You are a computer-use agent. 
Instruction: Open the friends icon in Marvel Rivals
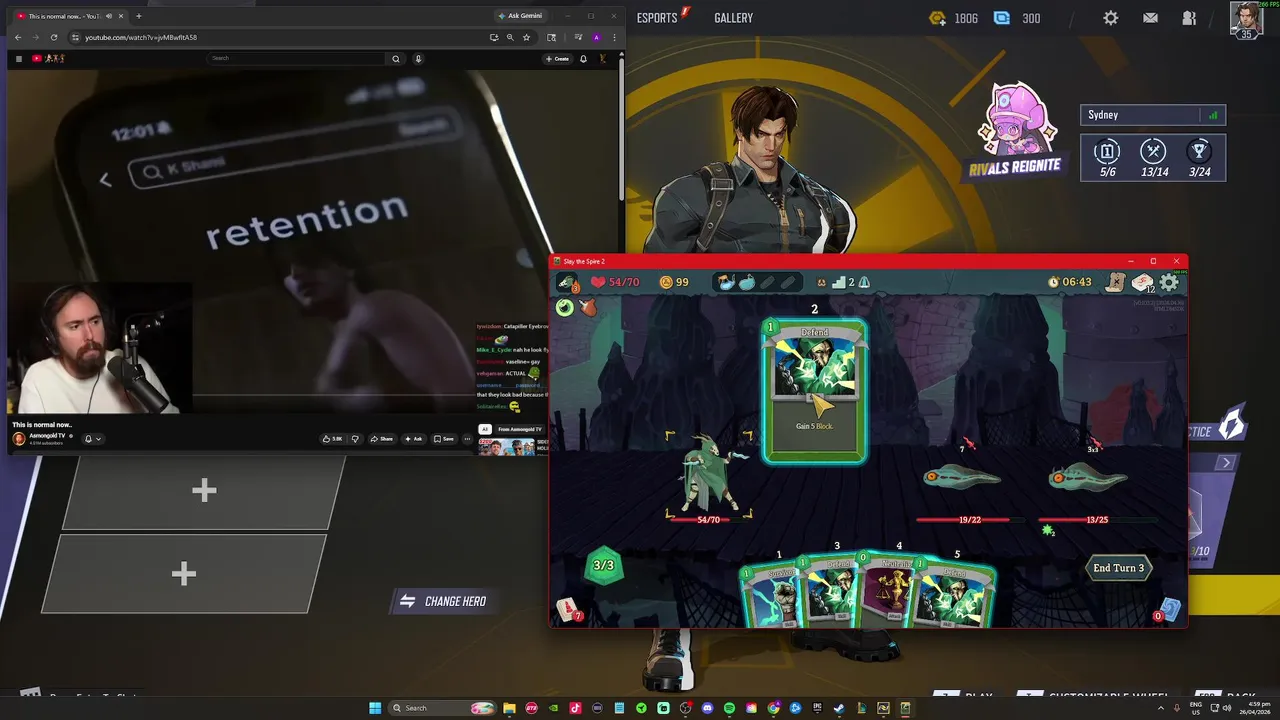pyautogui.click(x=1189, y=18)
